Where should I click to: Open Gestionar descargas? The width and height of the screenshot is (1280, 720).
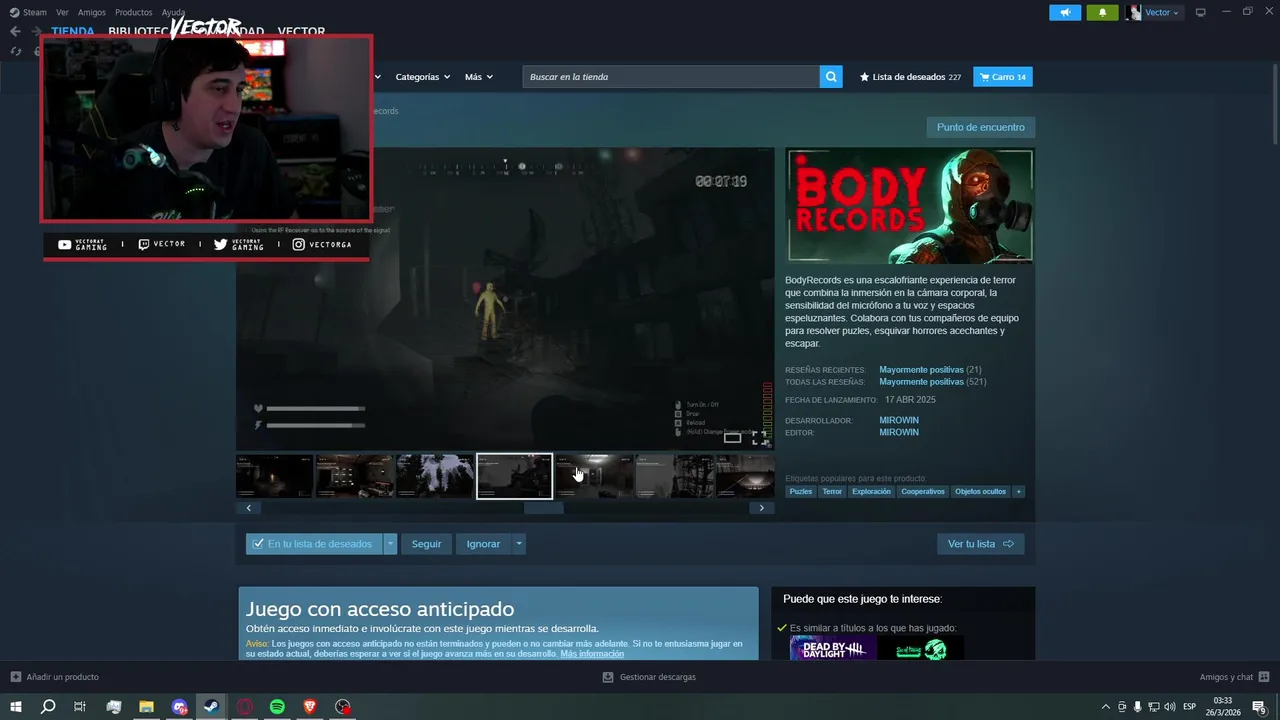(649, 677)
